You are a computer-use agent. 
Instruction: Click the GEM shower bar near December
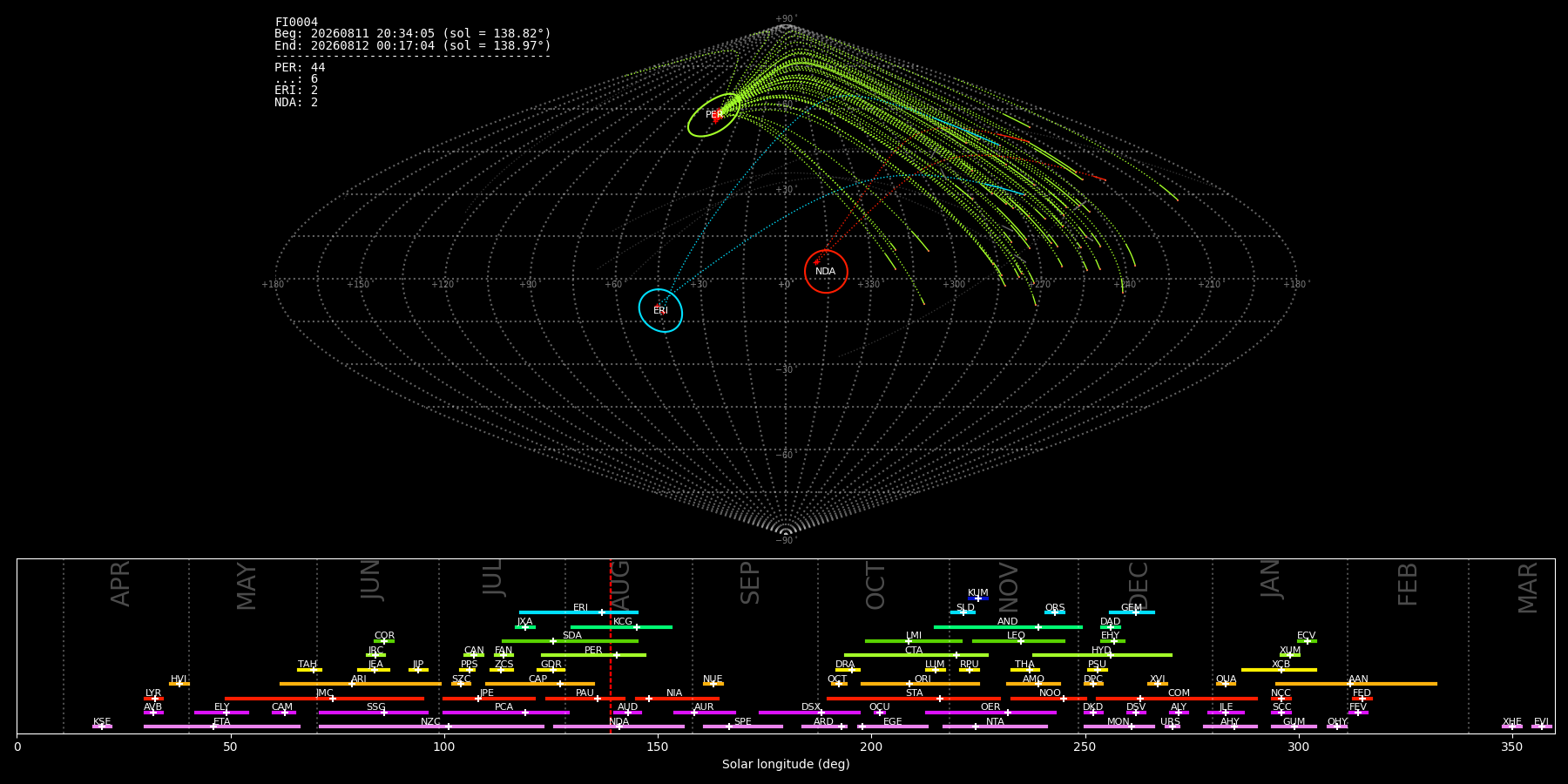1132,612
